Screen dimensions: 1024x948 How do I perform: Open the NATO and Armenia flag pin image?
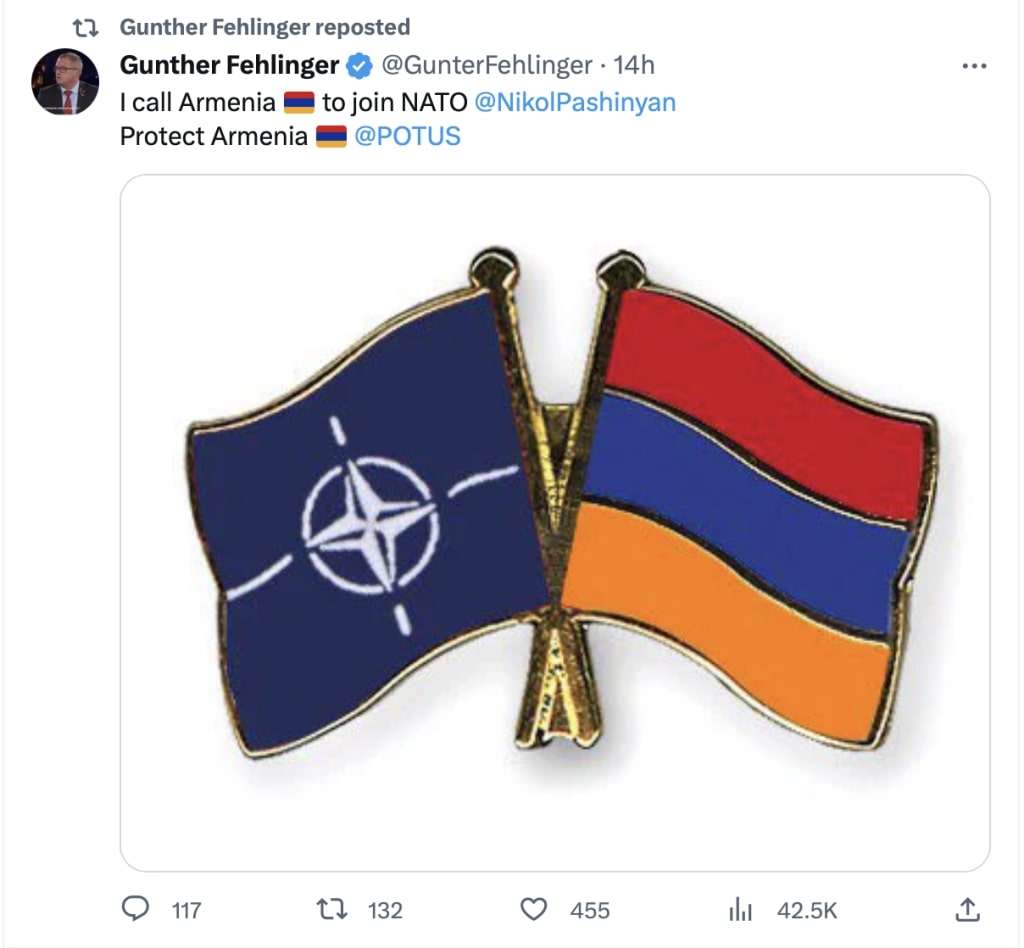(x=554, y=522)
